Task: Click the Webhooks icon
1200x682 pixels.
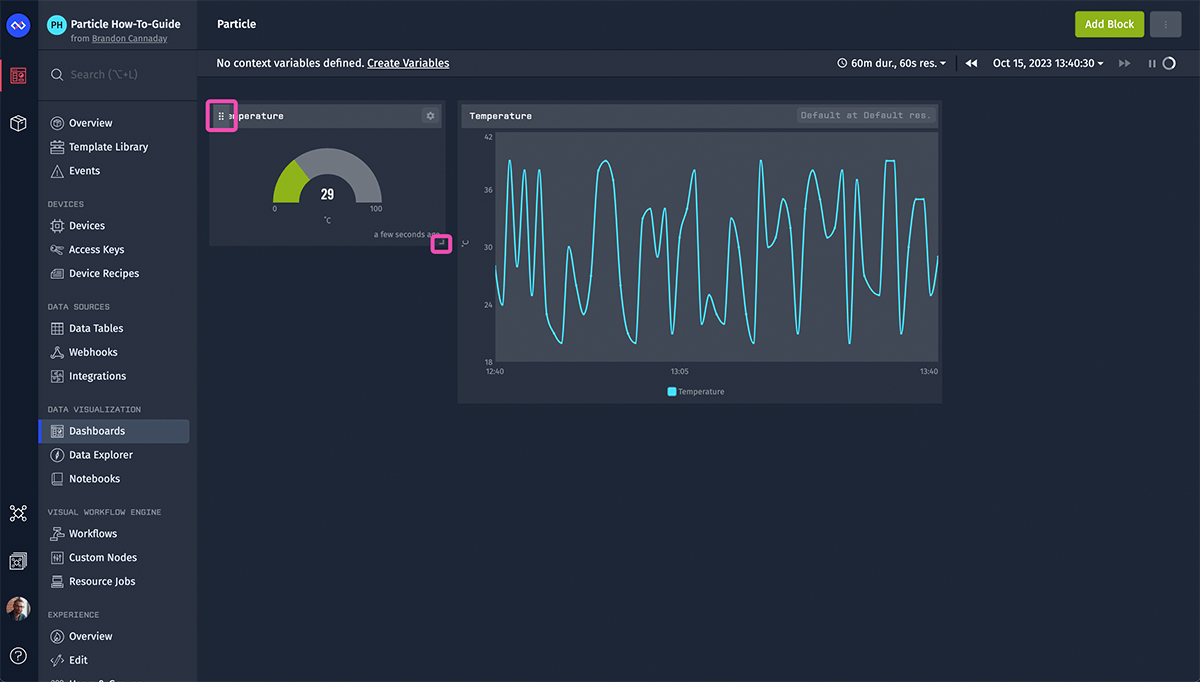Action: [57, 352]
